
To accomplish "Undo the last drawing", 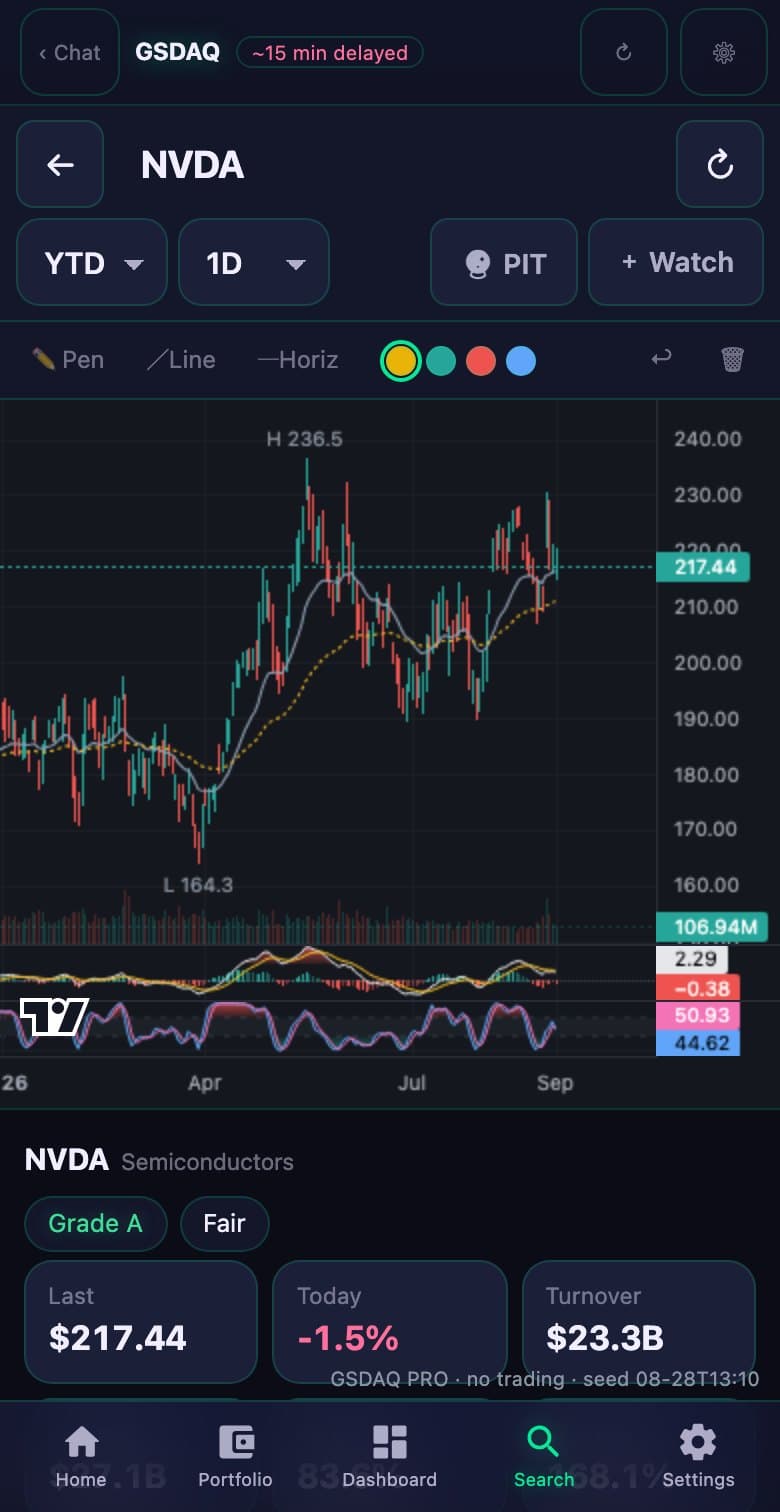I will 661,358.
